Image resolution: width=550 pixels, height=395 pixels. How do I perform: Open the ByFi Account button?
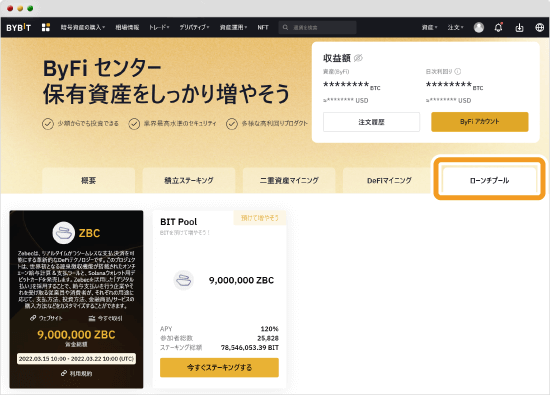click(479, 122)
